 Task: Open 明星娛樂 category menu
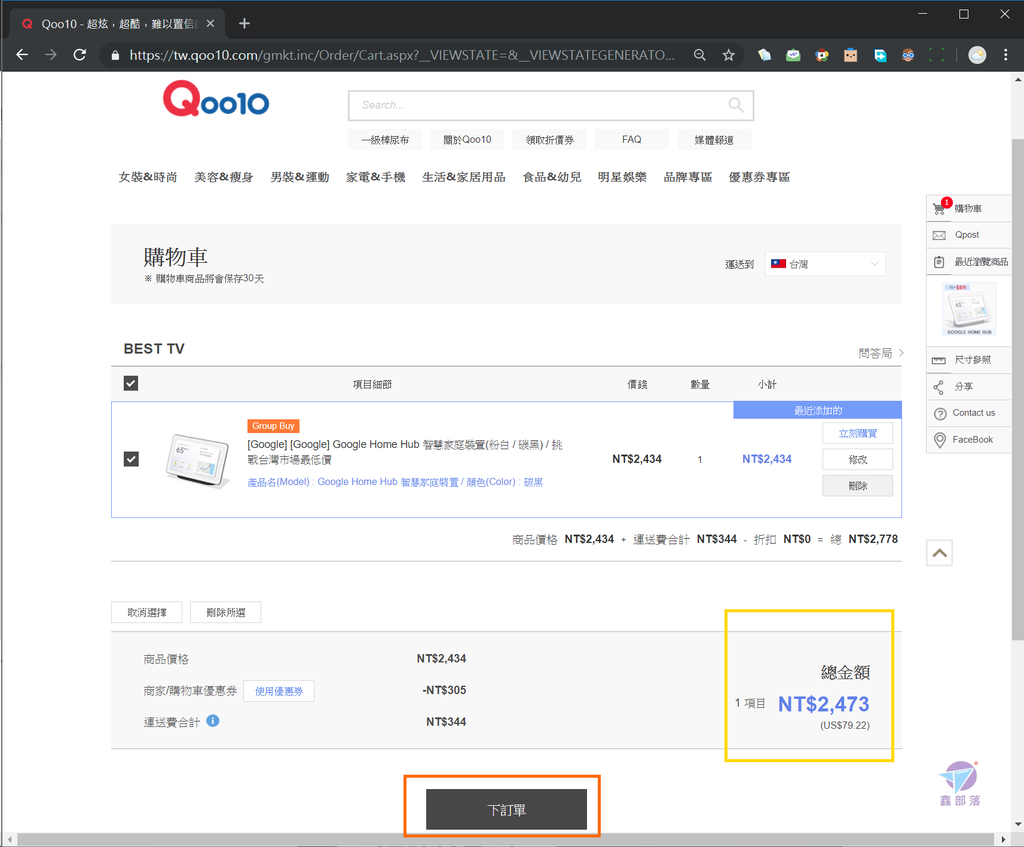pos(622,177)
